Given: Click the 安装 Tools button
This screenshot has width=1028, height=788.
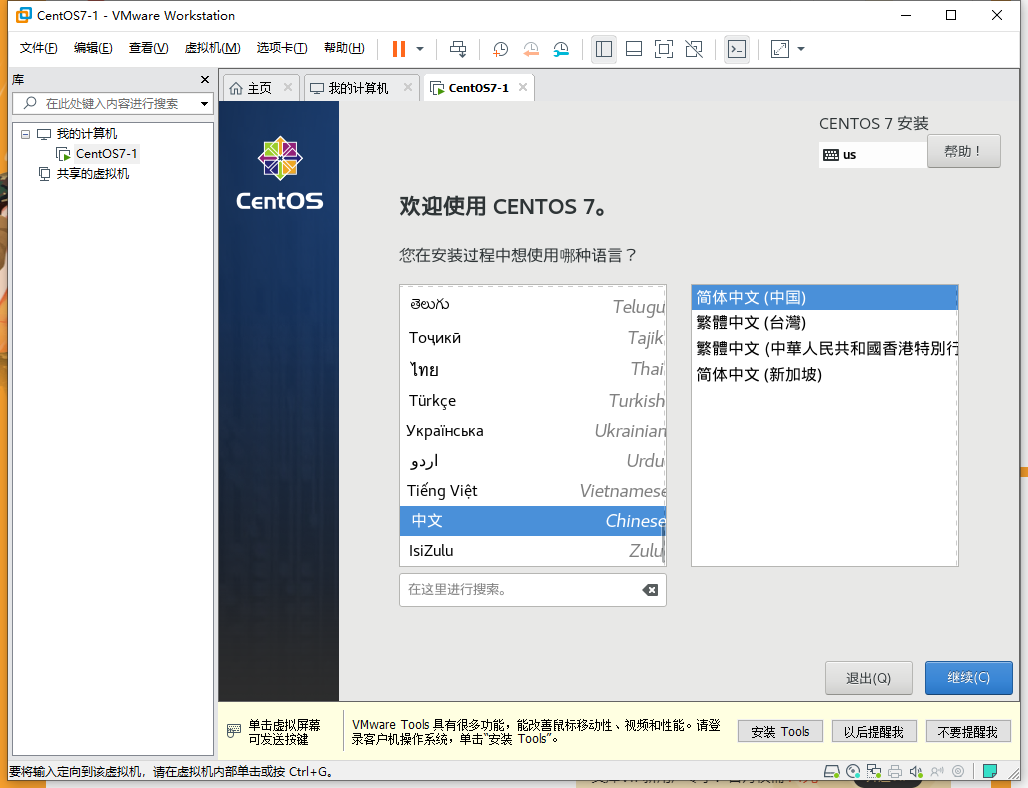Looking at the screenshot, I should pyautogui.click(x=780, y=732).
